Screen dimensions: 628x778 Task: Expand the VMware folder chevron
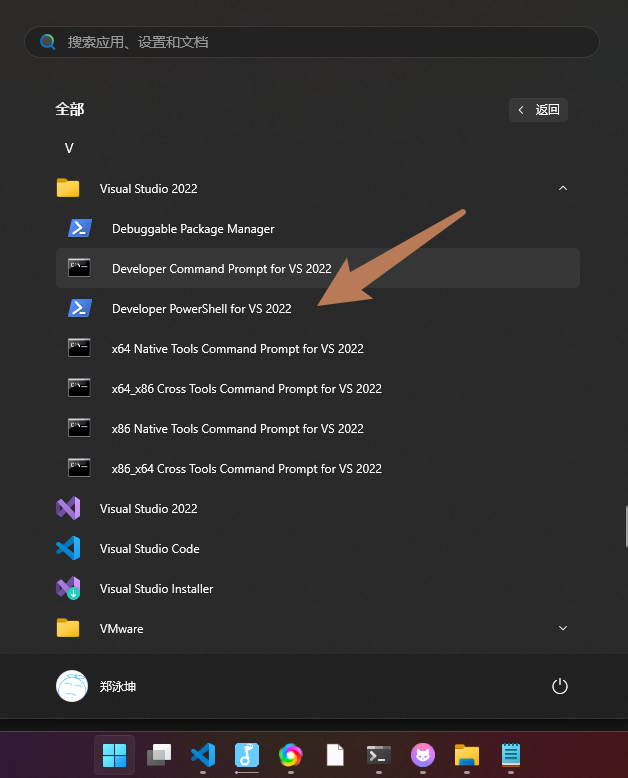563,628
